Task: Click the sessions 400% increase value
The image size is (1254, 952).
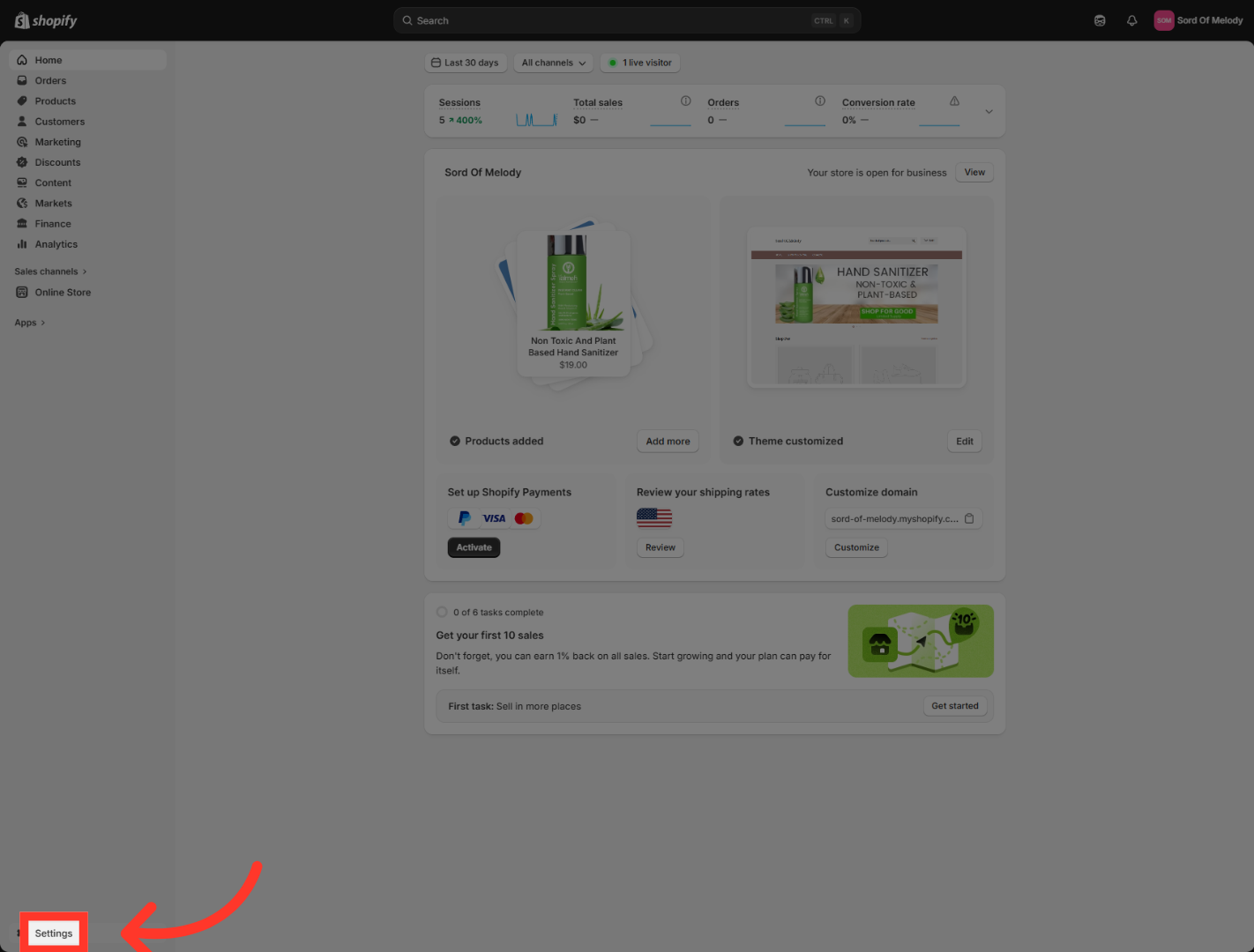Action: tap(465, 120)
